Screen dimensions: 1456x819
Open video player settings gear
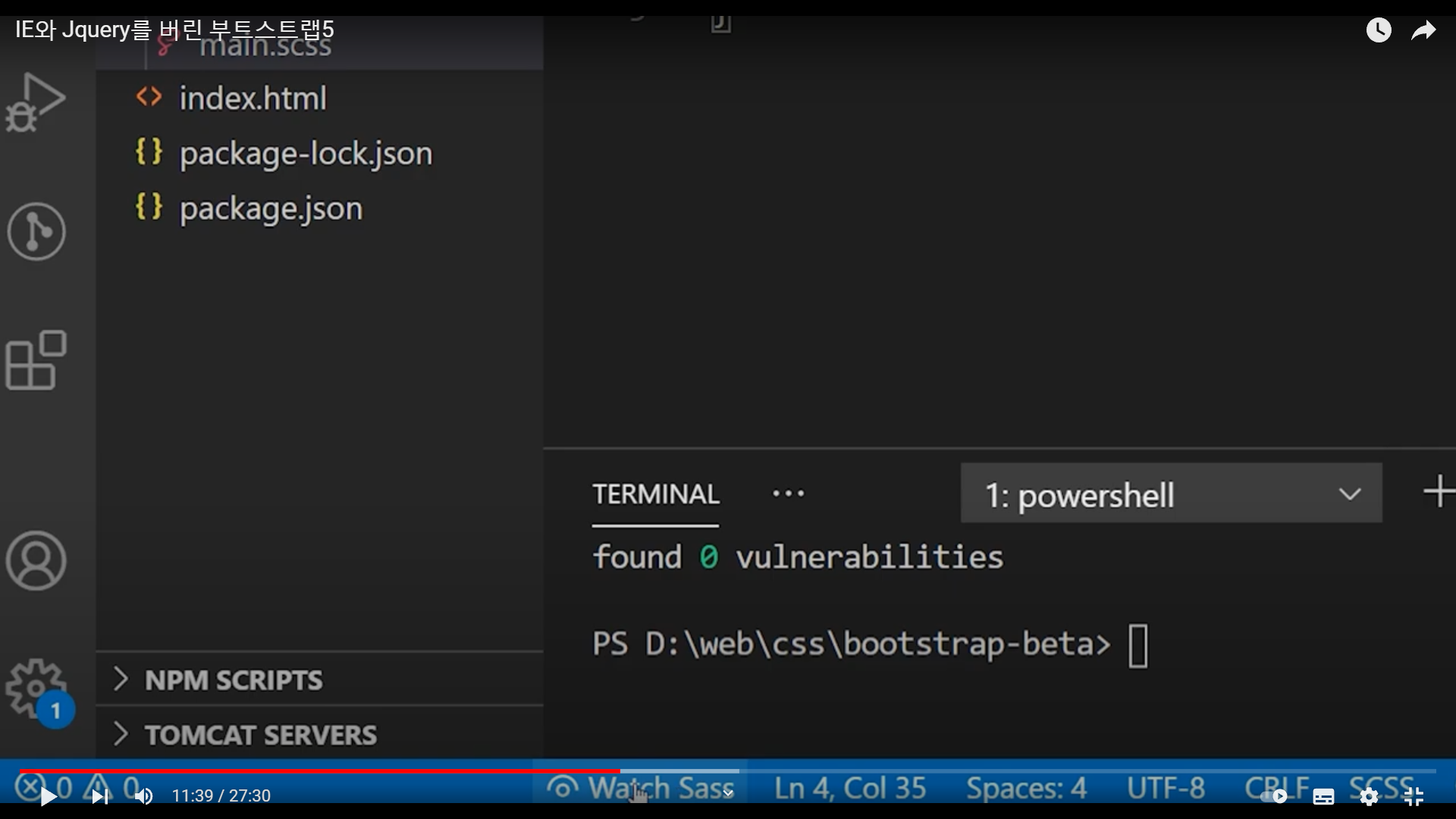tap(1369, 796)
